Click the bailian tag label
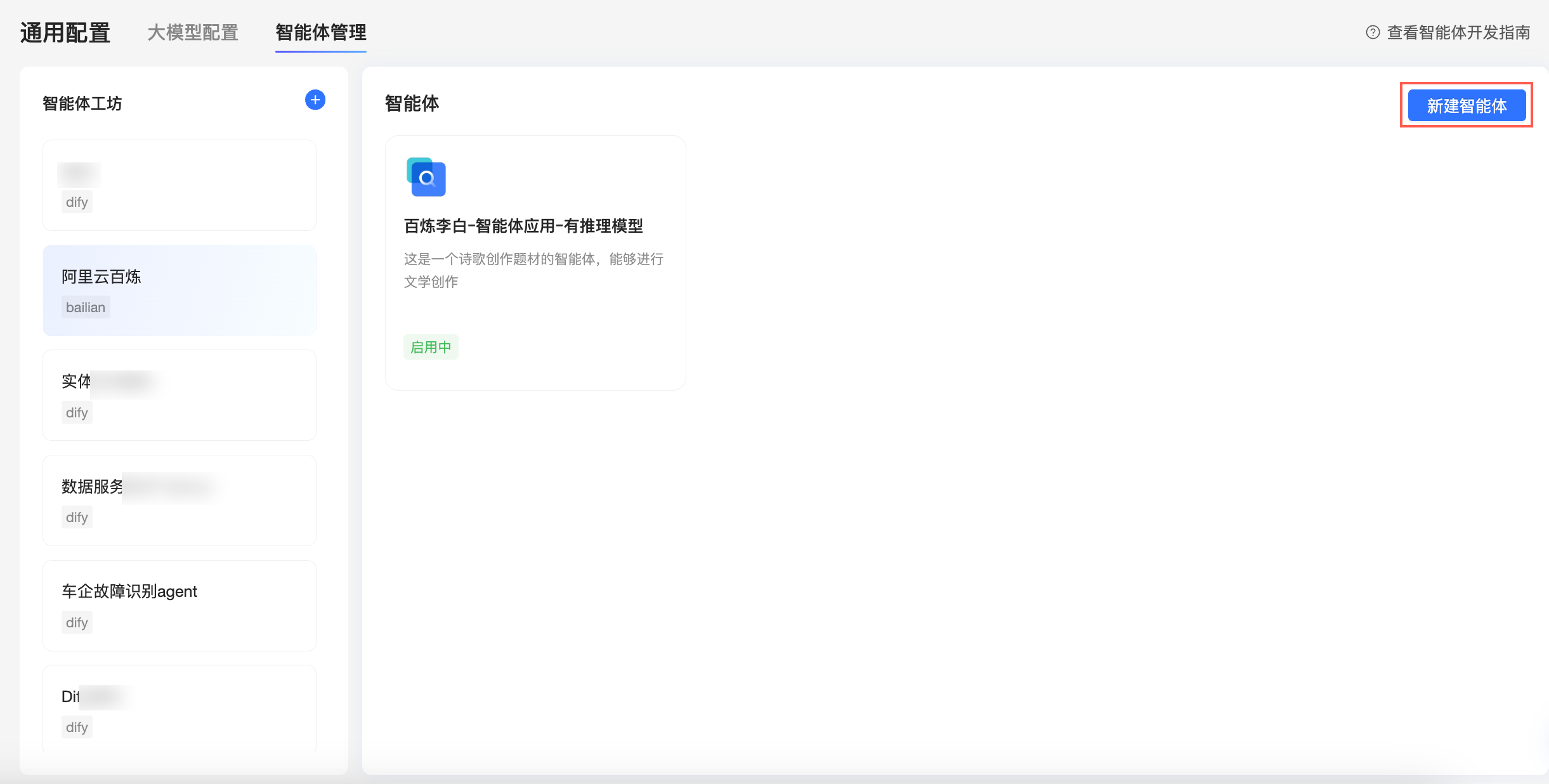The width and height of the screenshot is (1549, 784). click(86, 307)
